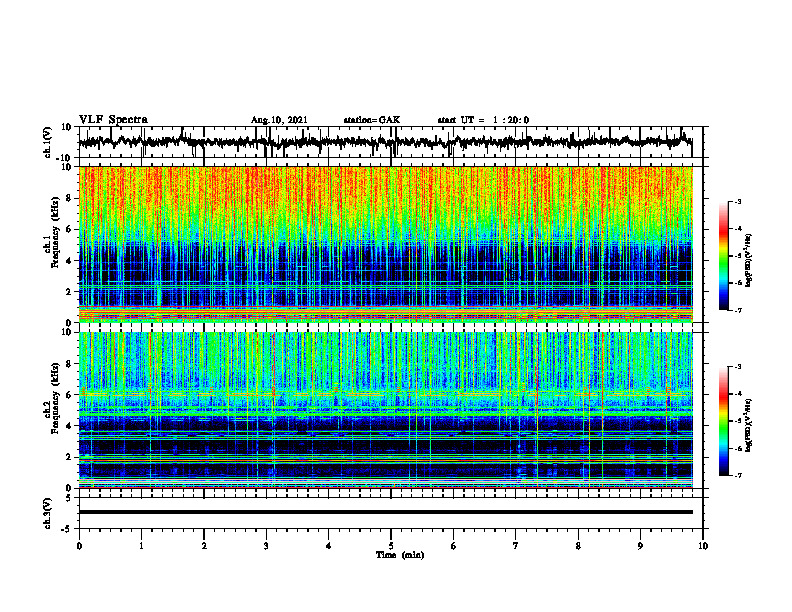The width and height of the screenshot is (792, 612).
Task: Click the "4" kHz tick on ch.2 spectrogram
Action: tap(69, 426)
